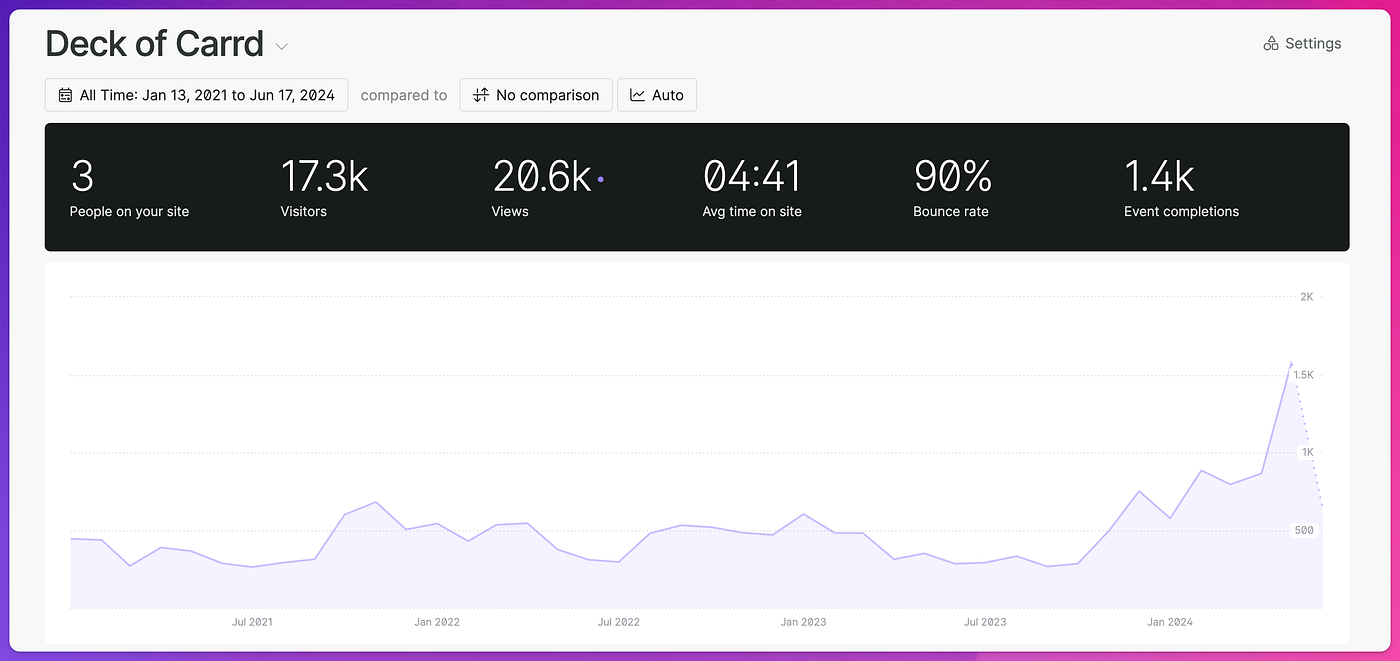The width and height of the screenshot is (1400, 661).
Task: Click the chart peak data point
Action: [1291, 363]
